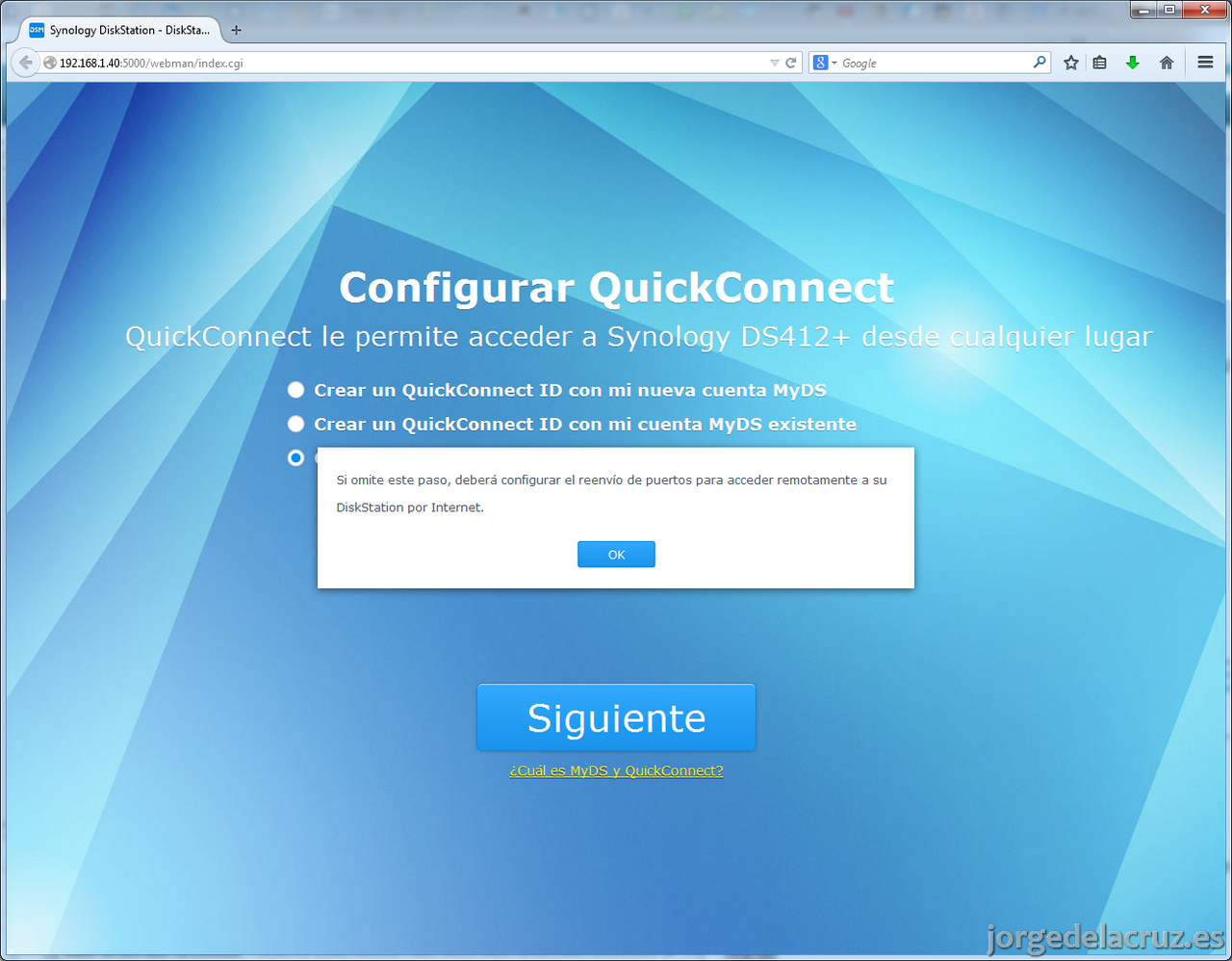
Task: Click the Siguiente button
Action: pos(616,717)
